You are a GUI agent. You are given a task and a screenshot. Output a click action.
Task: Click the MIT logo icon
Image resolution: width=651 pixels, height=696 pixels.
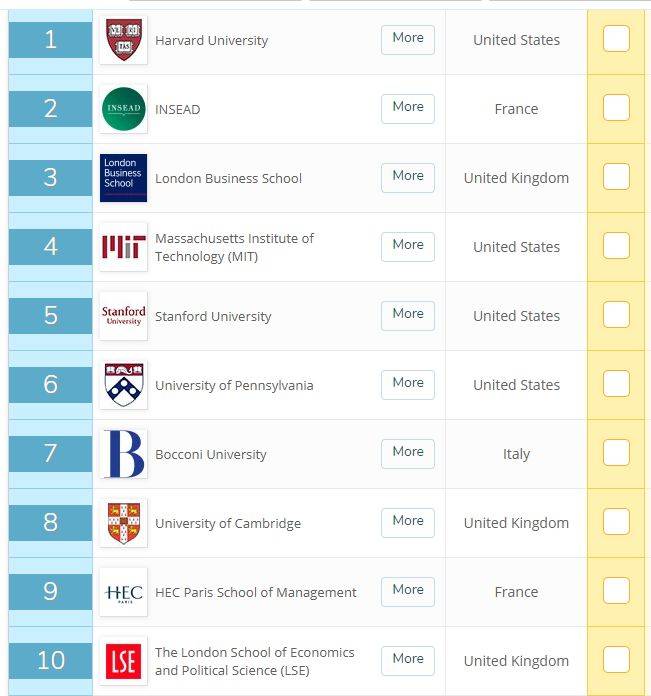123,247
